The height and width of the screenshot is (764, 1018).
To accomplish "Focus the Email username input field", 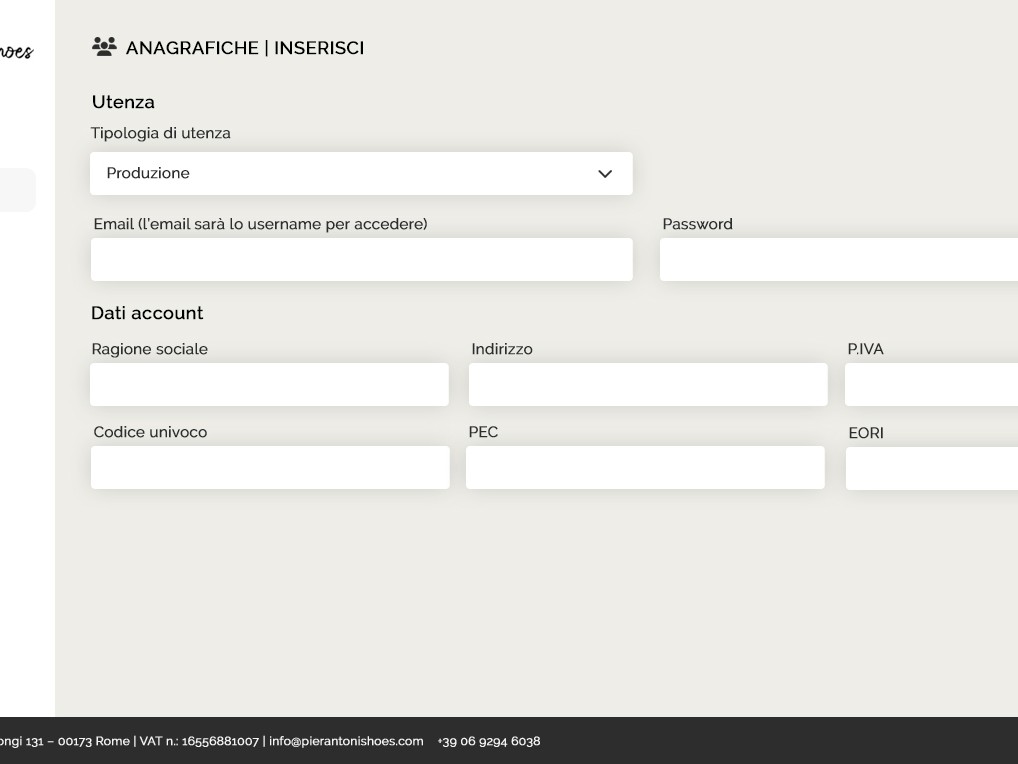I will tap(361, 260).
